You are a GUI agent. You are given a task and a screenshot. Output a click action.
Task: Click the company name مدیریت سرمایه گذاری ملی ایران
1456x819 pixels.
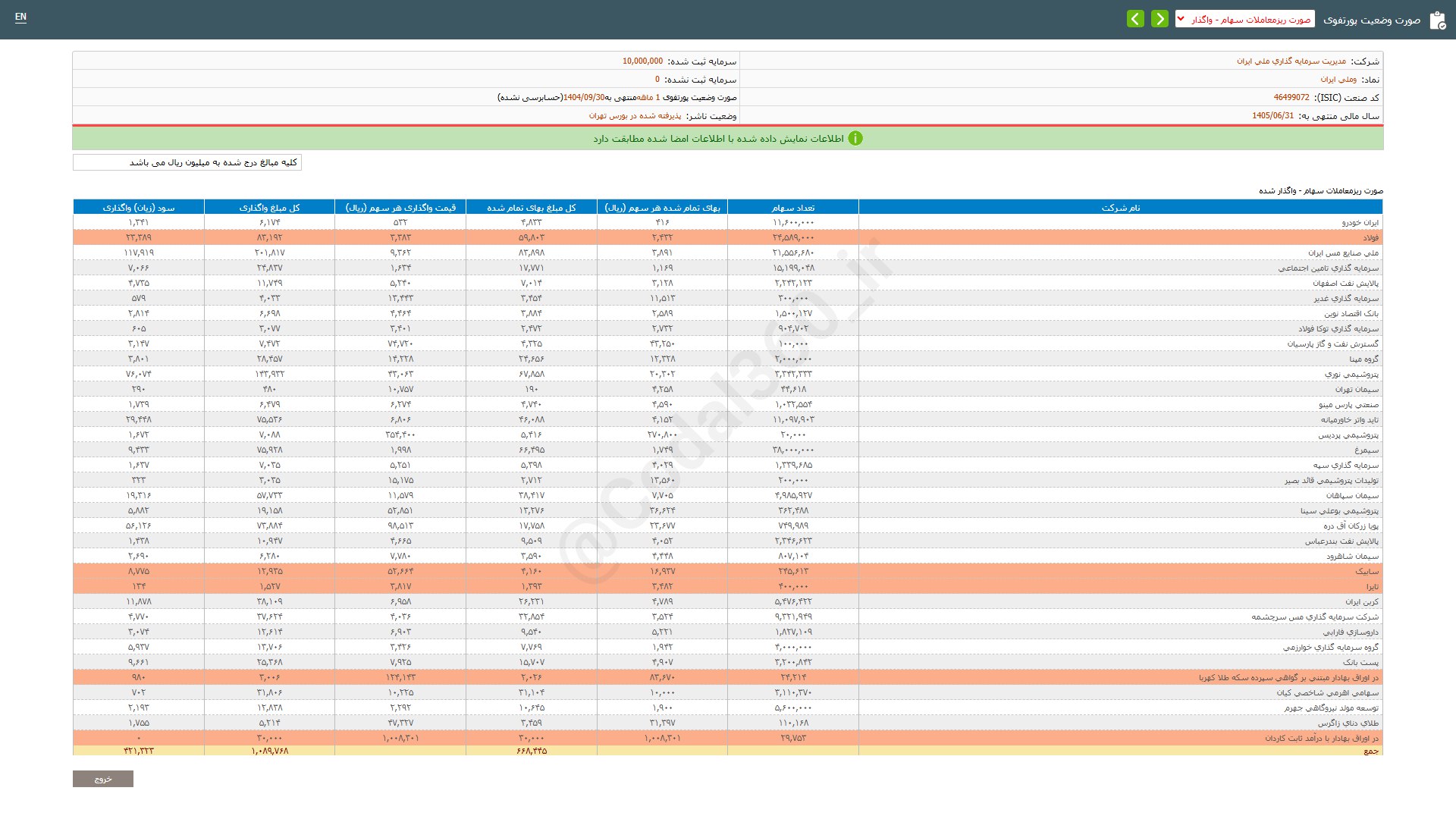(1291, 61)
